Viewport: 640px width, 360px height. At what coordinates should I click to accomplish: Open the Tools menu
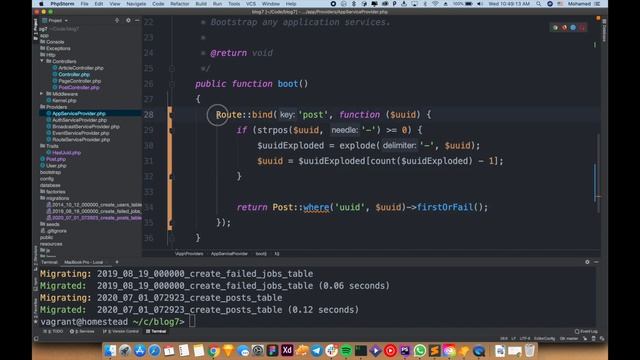tap(234, 4)
